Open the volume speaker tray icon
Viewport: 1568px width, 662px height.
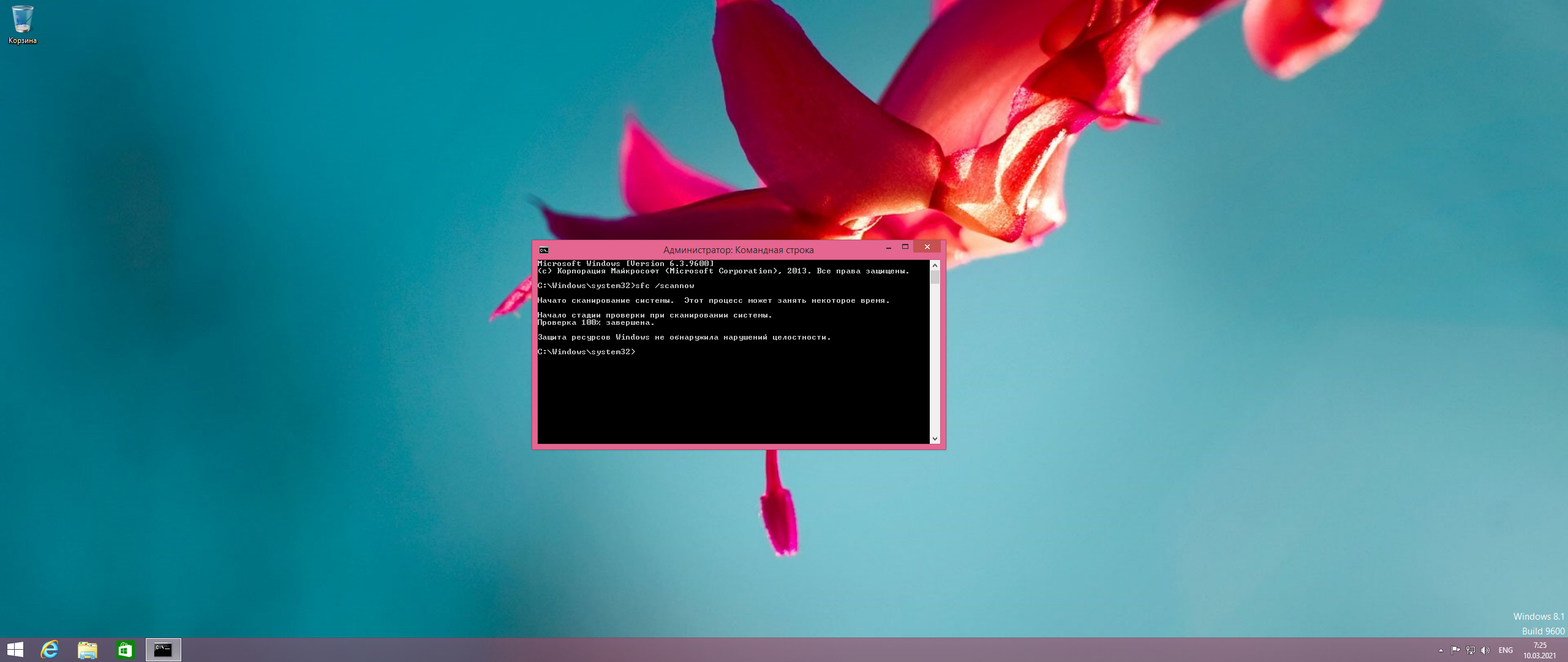point(1485,650)
